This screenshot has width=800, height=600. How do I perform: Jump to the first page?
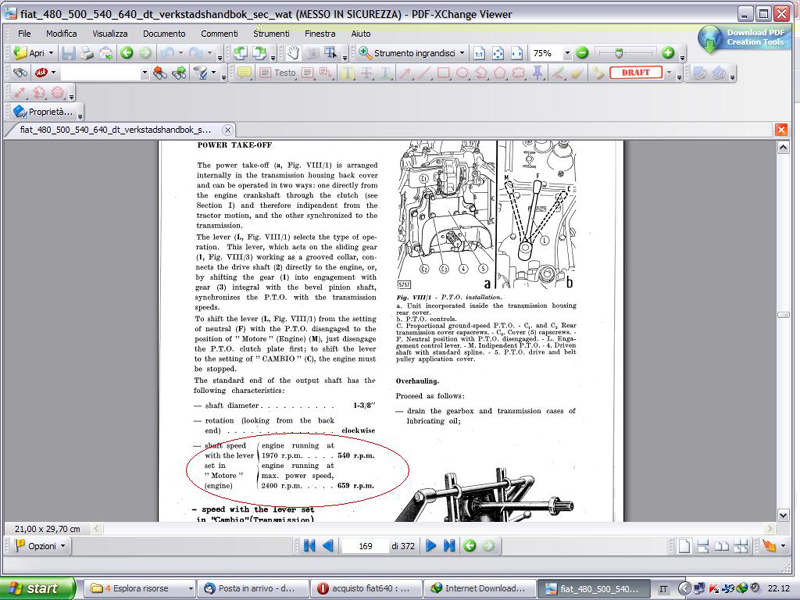point(309,546)
